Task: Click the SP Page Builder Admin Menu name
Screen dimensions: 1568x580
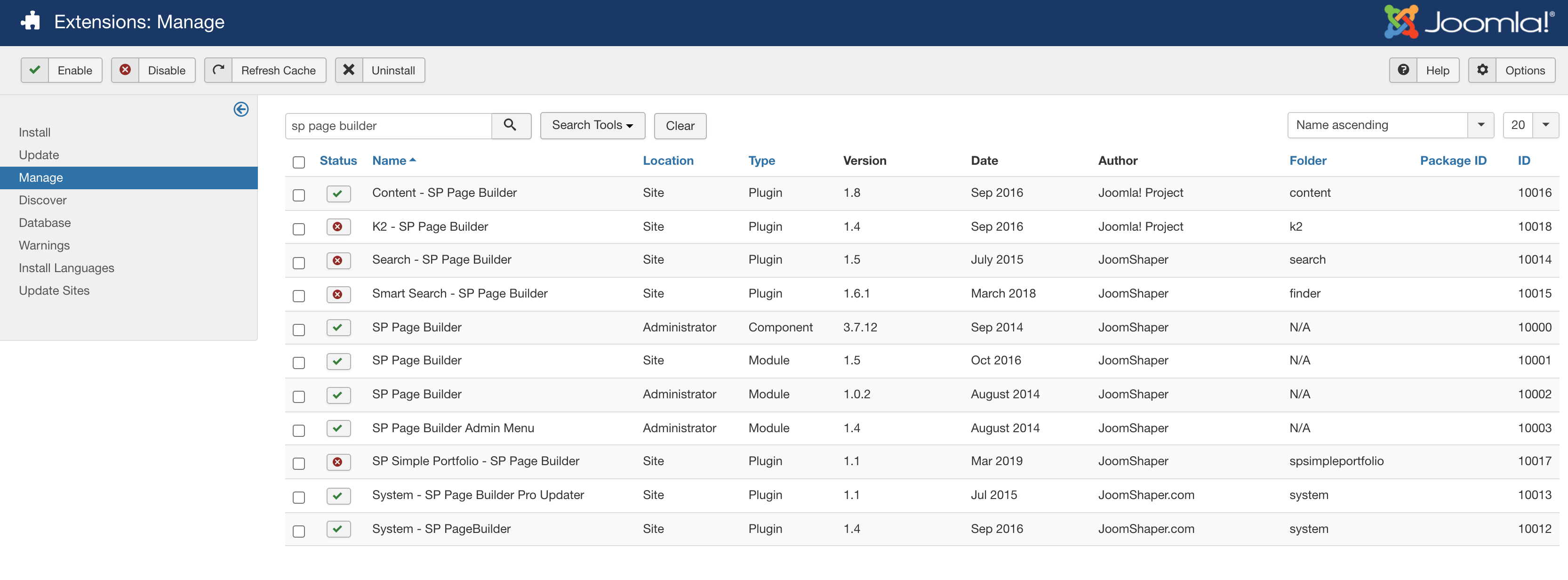Action: [453, 427]
